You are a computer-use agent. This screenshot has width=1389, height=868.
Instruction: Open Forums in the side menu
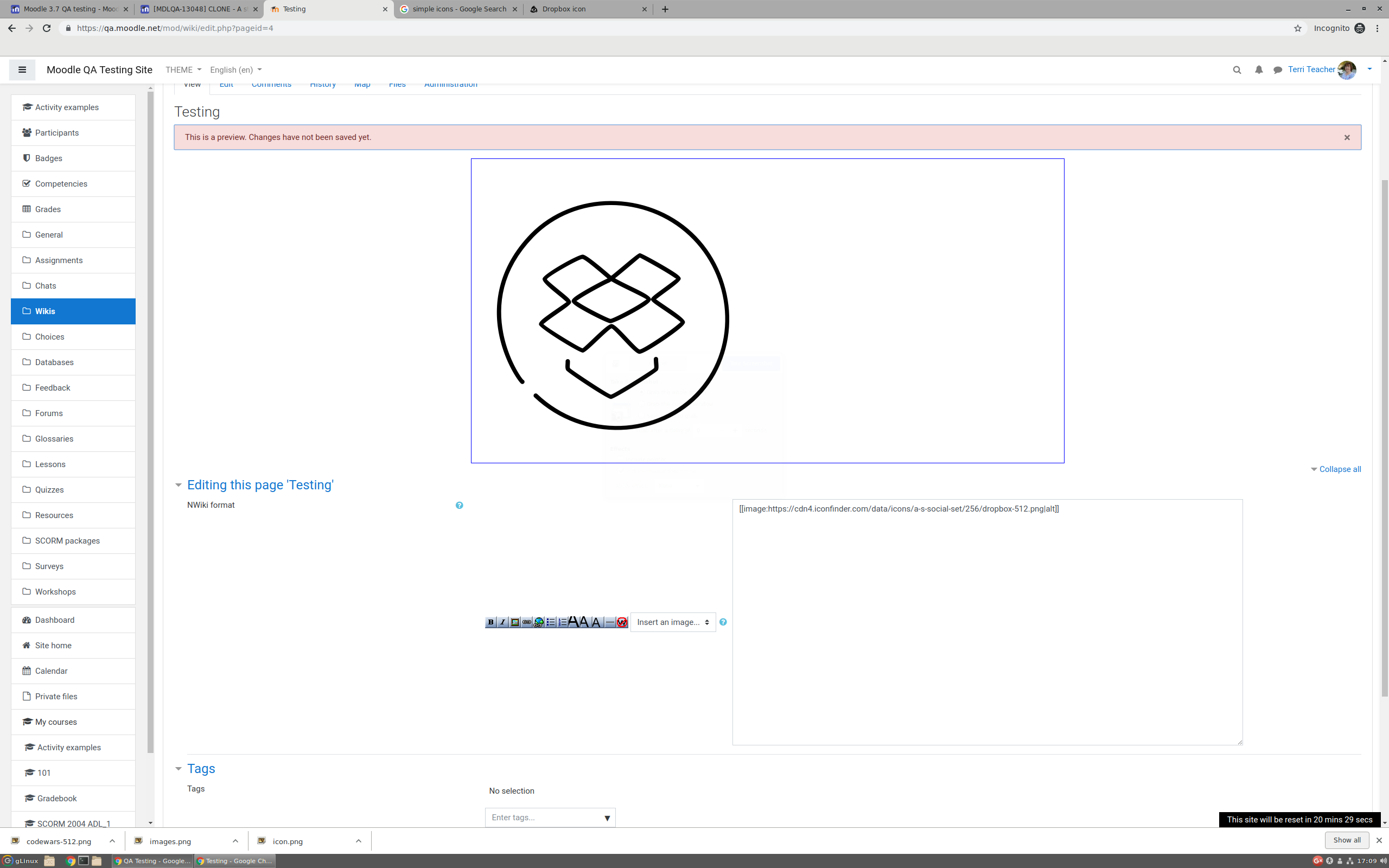[73, 413]
